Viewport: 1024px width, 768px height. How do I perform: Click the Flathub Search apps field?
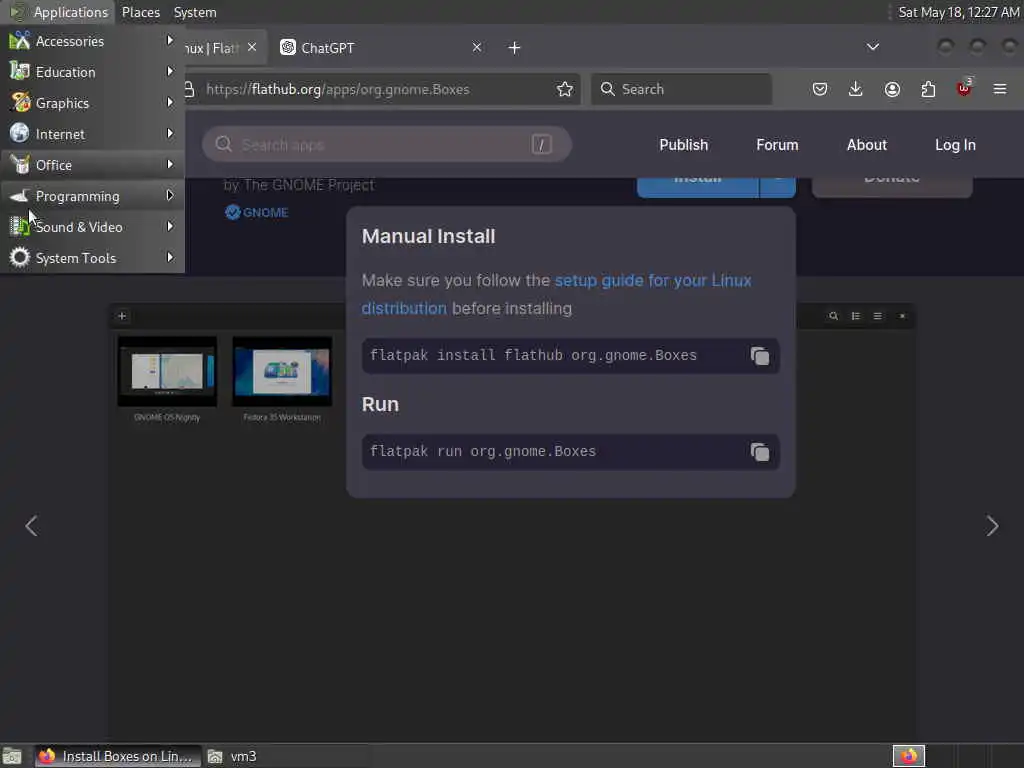[387, 144]
